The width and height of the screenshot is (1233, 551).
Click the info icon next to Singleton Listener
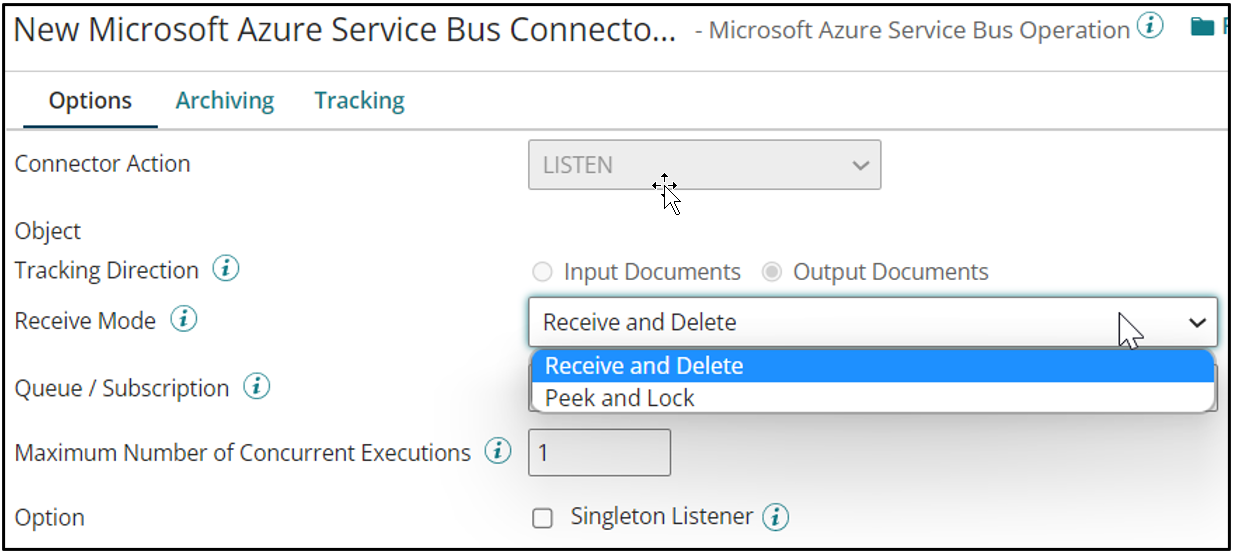[x=776, y=517]
